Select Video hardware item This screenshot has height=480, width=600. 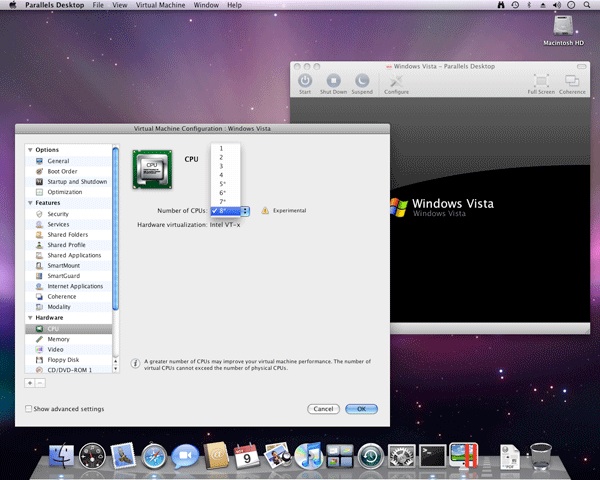click(68, 349)
